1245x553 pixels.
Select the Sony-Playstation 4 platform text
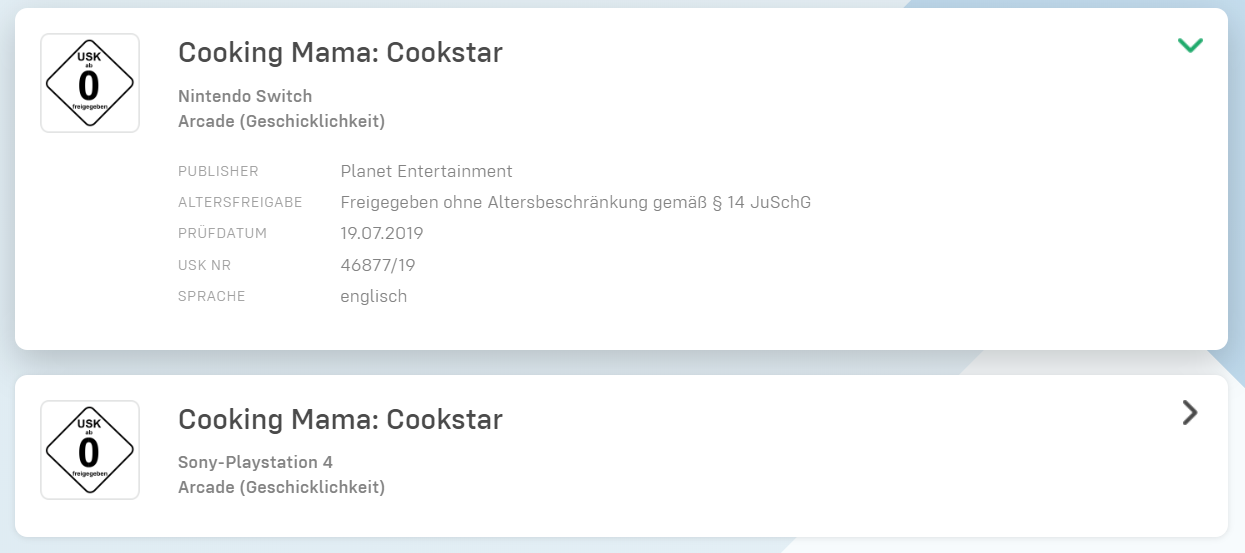pyautogui.click(x=255, y=462)
